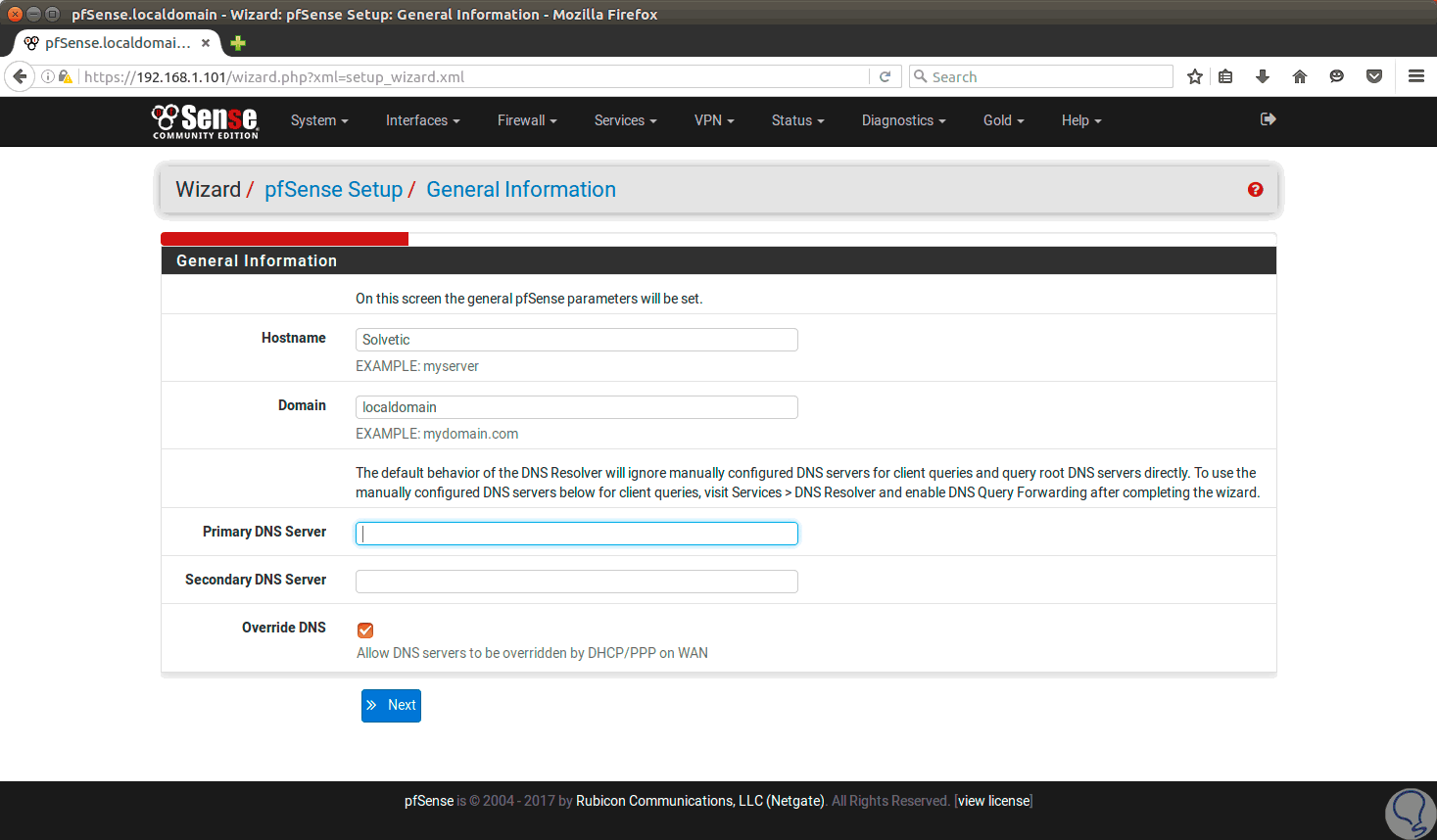Show bookmarks list icon in Firefox toolbar
The height and width of the screenshot is (840, 1437).
tap(1225, 76)
